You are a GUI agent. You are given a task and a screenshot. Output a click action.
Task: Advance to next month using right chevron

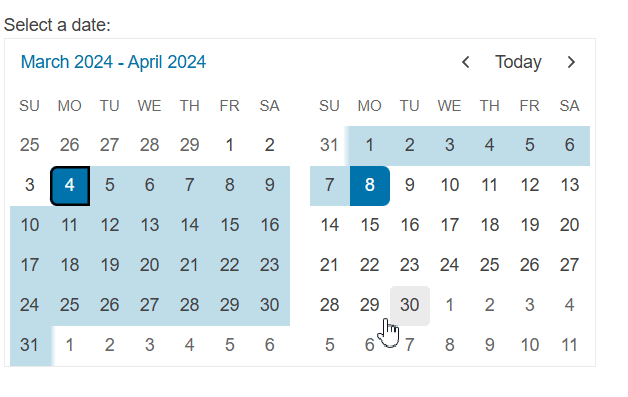tap(571, 62)
